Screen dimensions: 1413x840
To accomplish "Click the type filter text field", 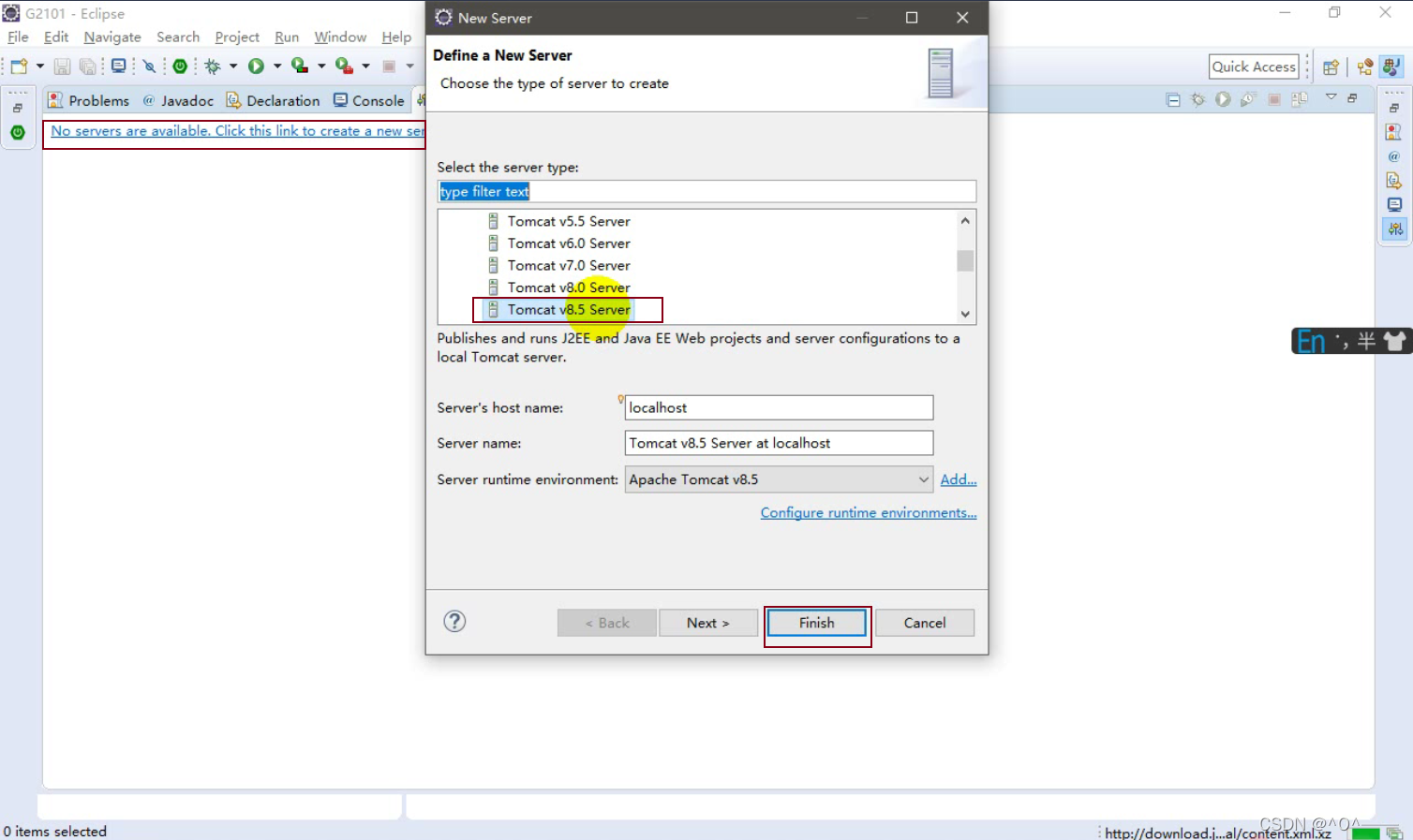I will click(706, 192).
